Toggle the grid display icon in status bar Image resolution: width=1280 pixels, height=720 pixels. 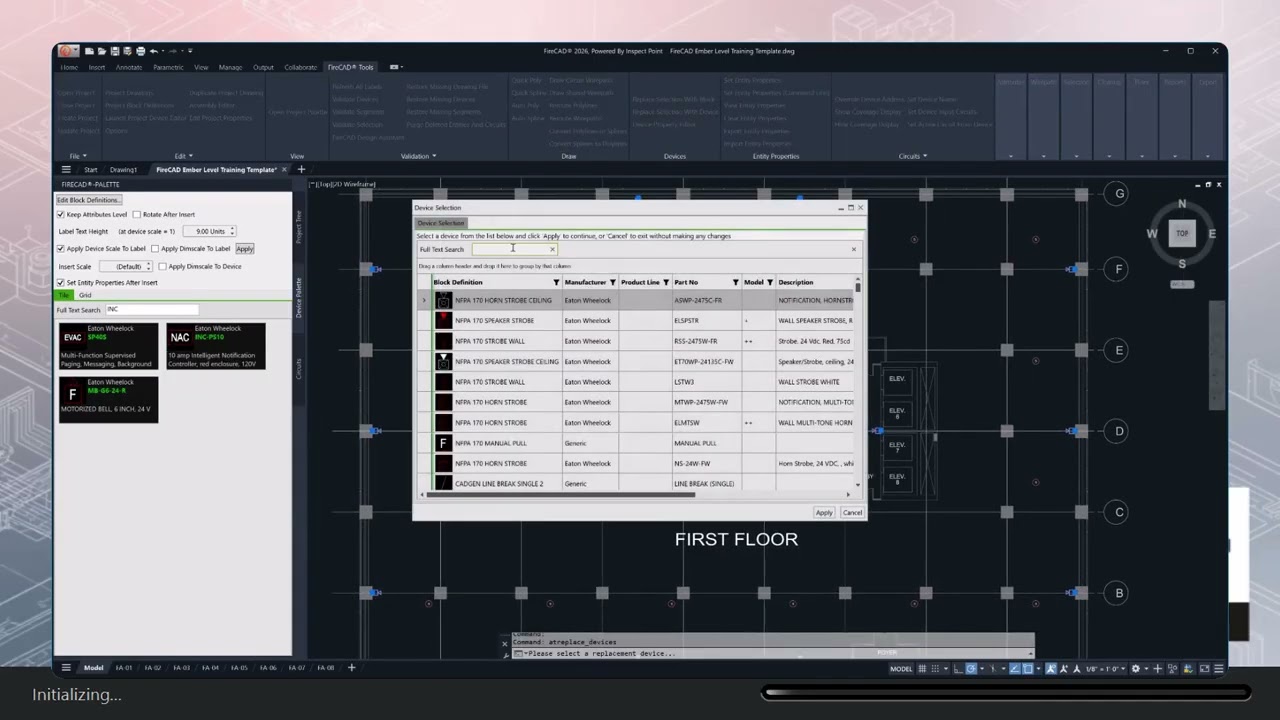[922, 669]
